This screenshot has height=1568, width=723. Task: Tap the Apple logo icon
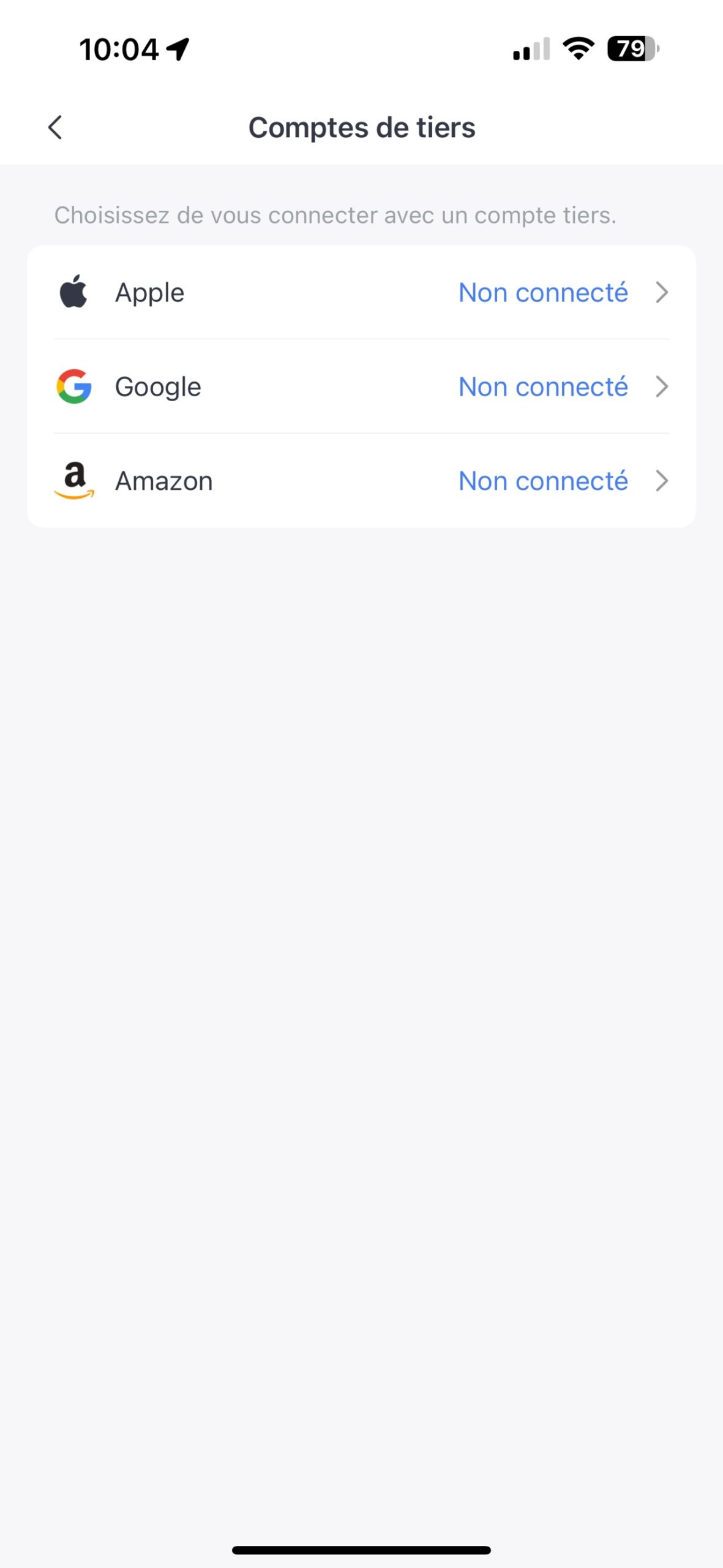coord(73,292)
